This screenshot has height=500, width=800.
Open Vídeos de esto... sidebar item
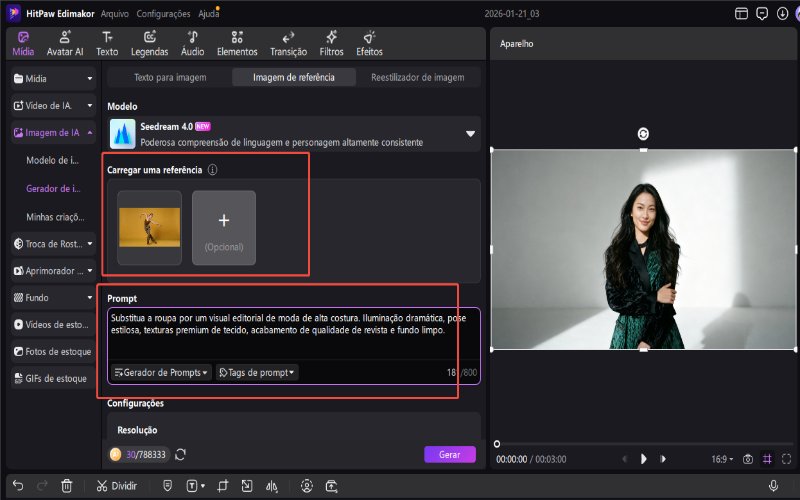point(53,324)
